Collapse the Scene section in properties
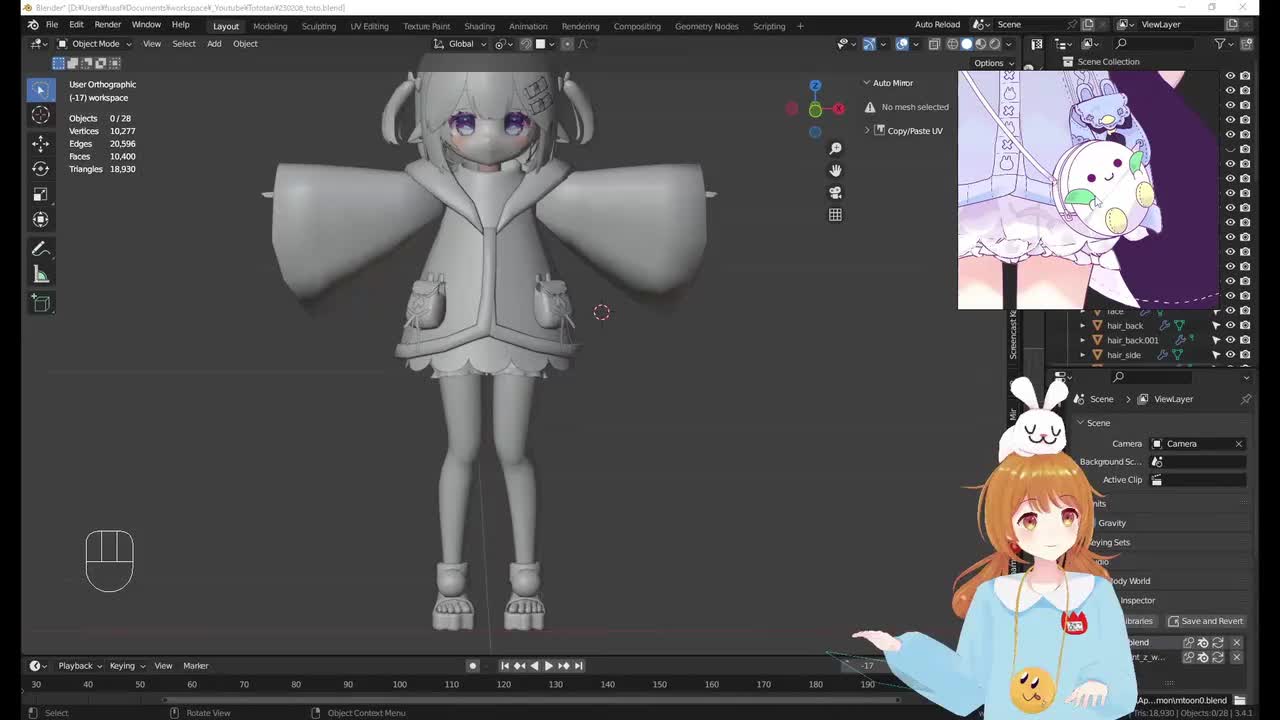1280x720 pixels. coord(1080,423)
